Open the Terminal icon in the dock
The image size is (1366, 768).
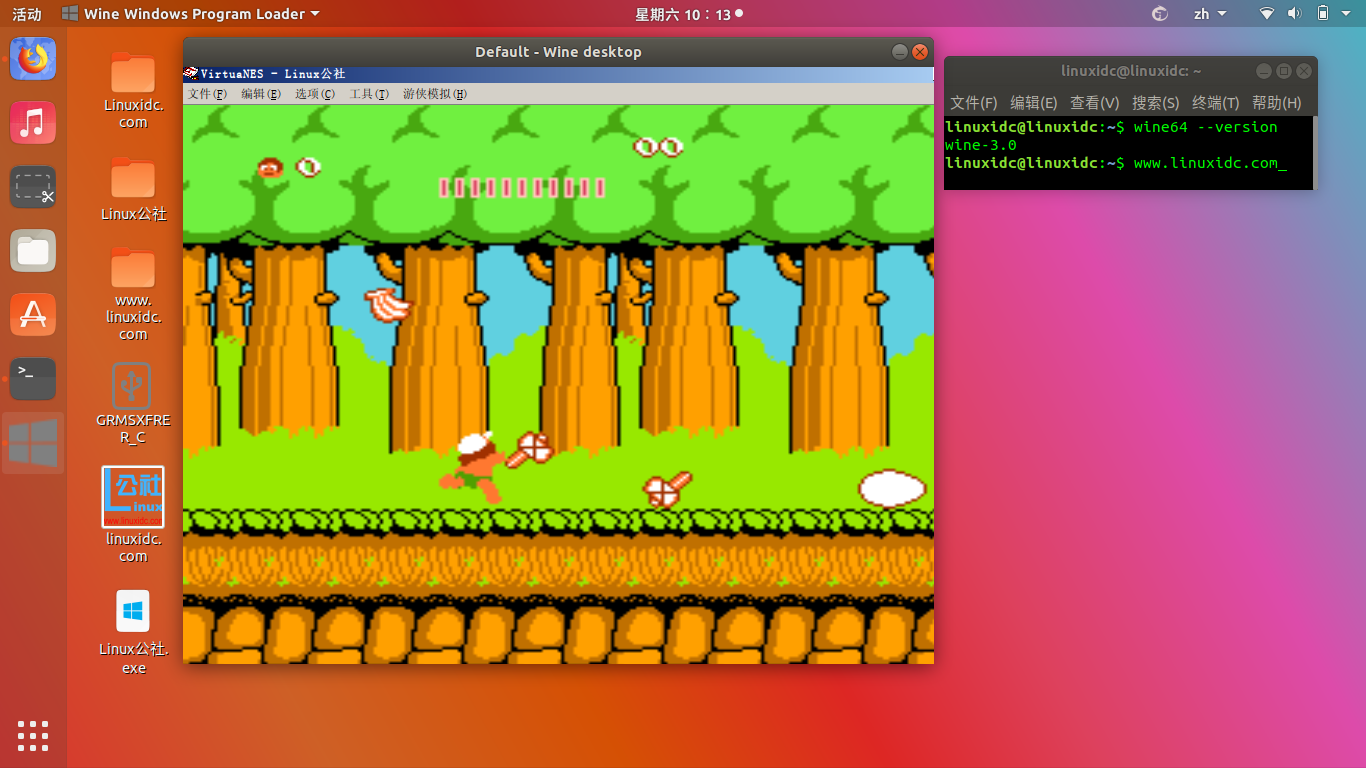pos(33,379)
